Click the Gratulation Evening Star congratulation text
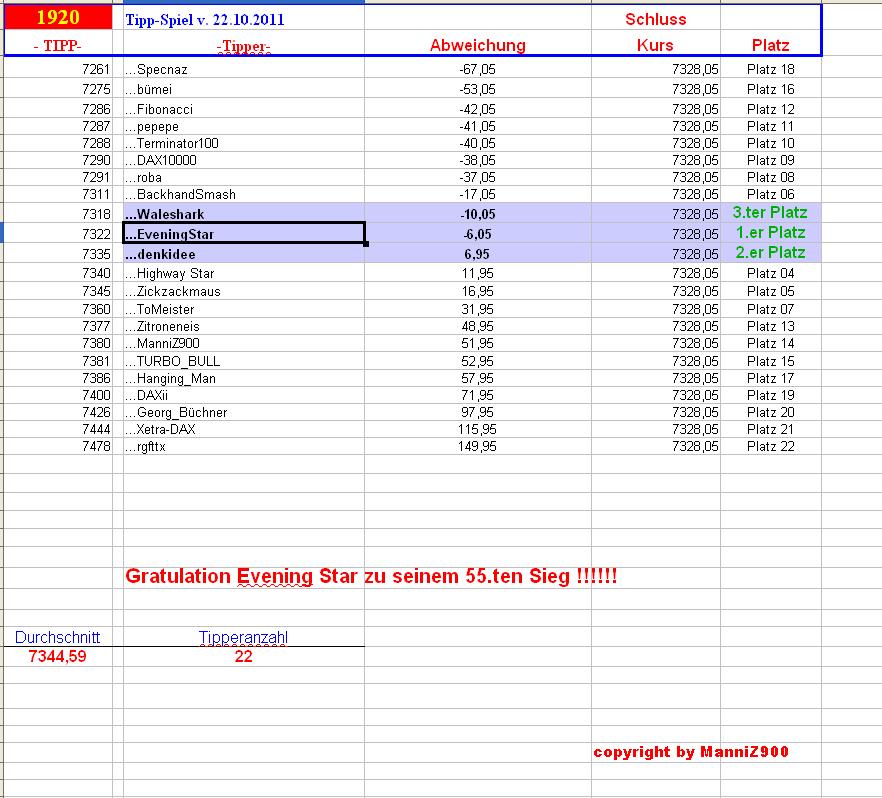The image size is (882, 798). click(375, 576)
